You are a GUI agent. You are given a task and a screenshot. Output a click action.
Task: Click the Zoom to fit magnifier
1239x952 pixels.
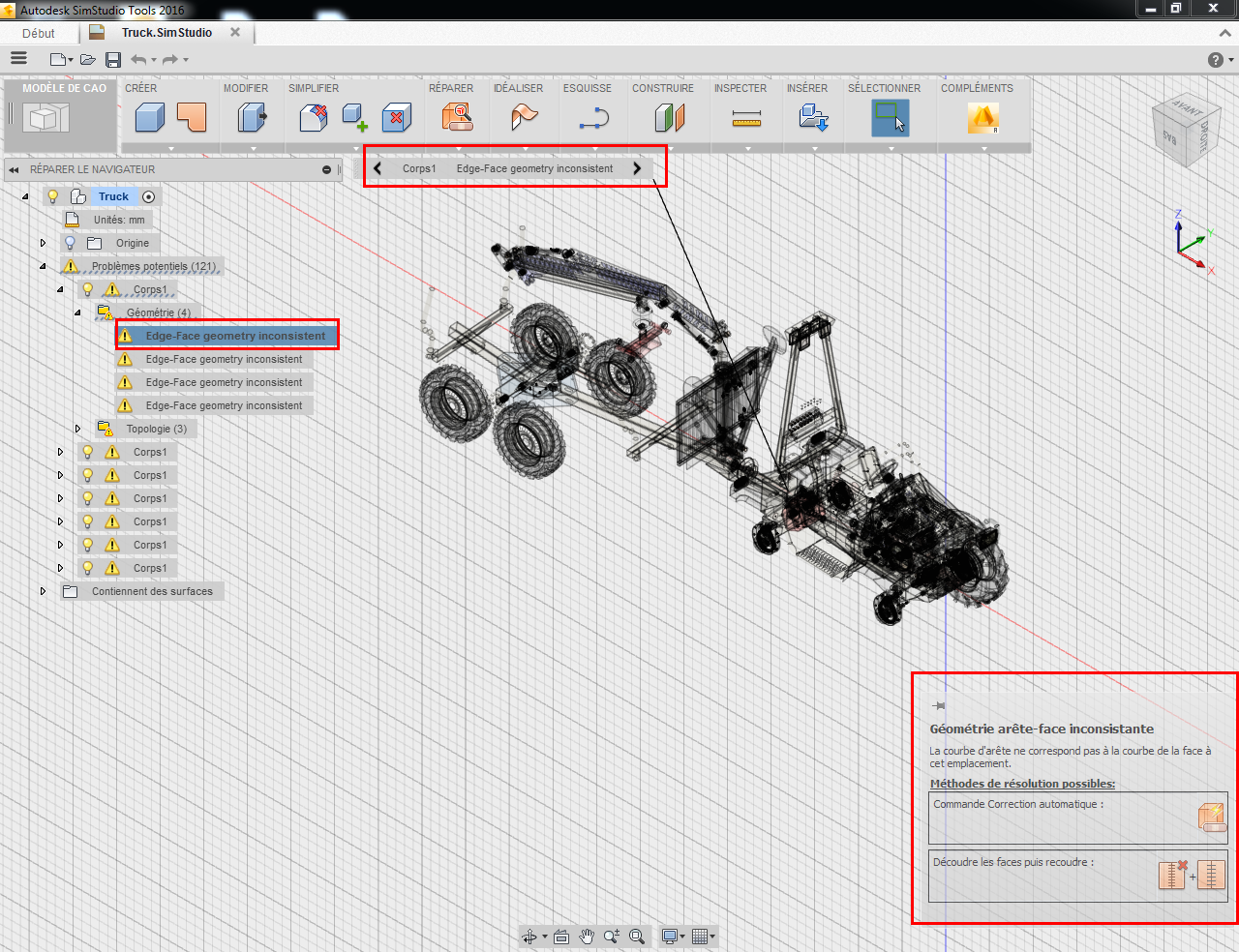click(637, 937)
